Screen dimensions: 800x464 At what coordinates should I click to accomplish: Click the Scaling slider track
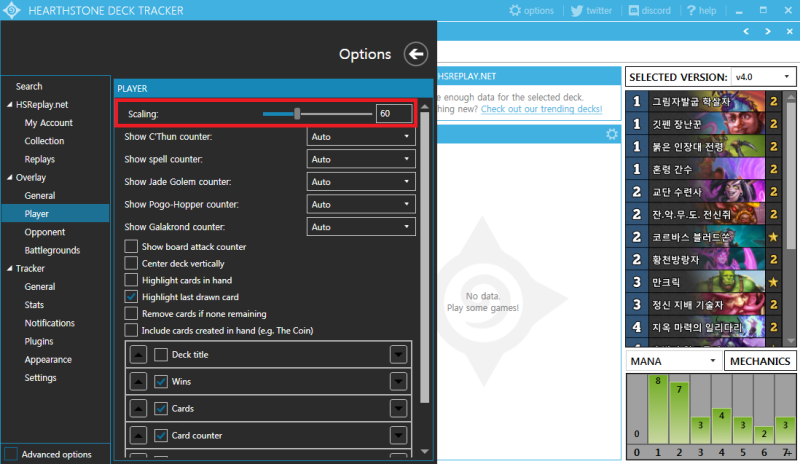click(x=317, y=114)
